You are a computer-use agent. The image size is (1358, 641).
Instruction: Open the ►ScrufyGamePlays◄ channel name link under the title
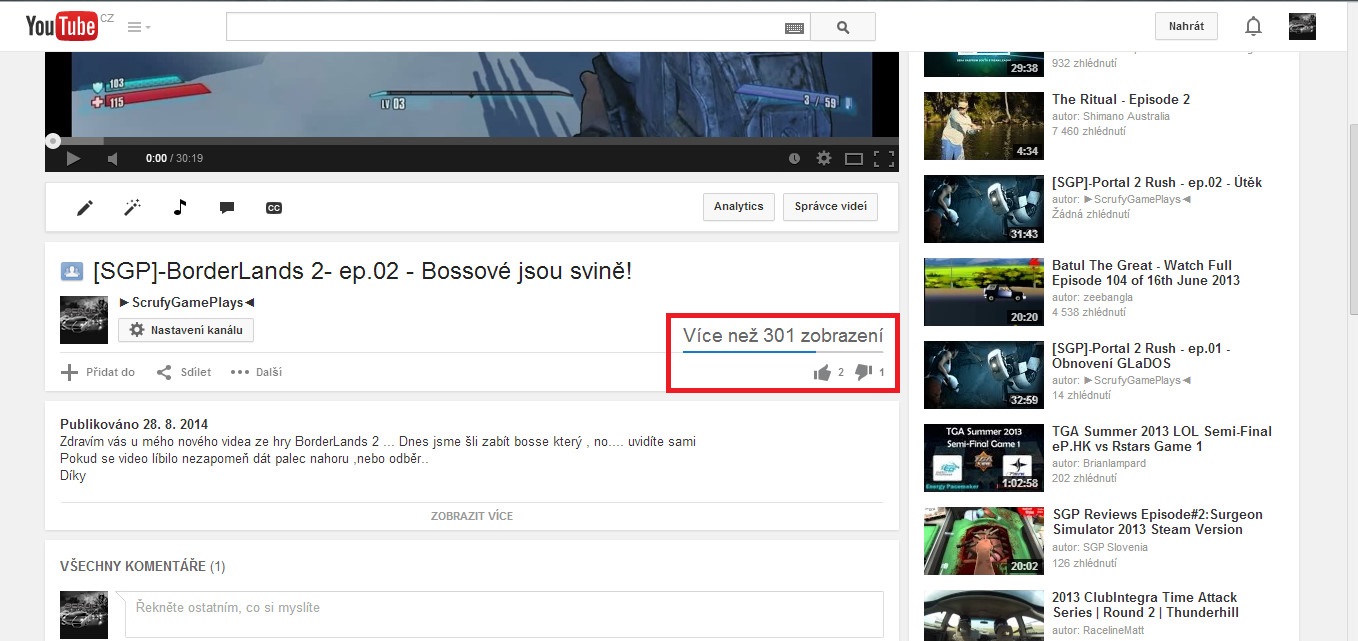pyautogui.click(x=187, y=302)
